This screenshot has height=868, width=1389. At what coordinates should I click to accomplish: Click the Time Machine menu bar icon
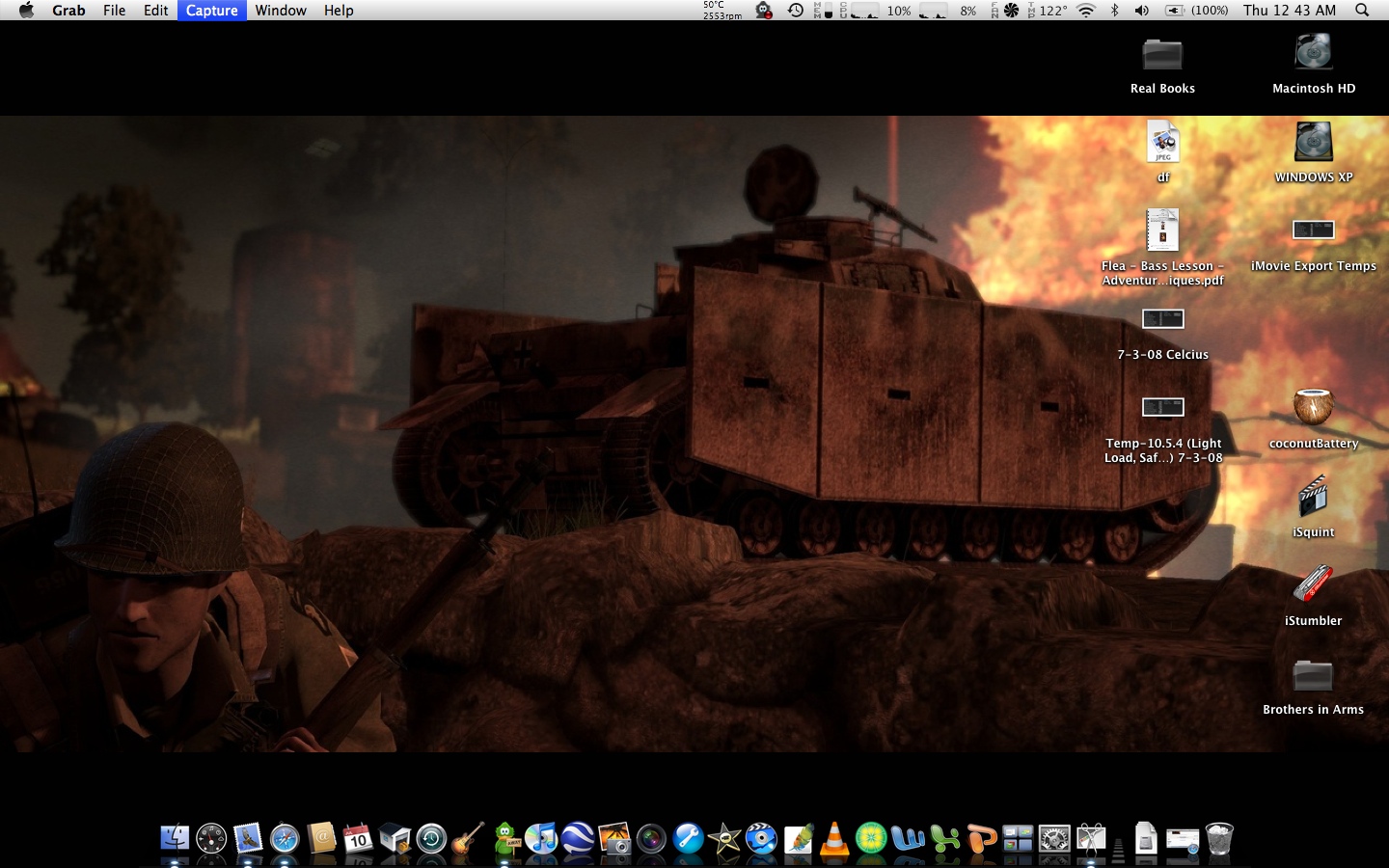coord(796,11)
